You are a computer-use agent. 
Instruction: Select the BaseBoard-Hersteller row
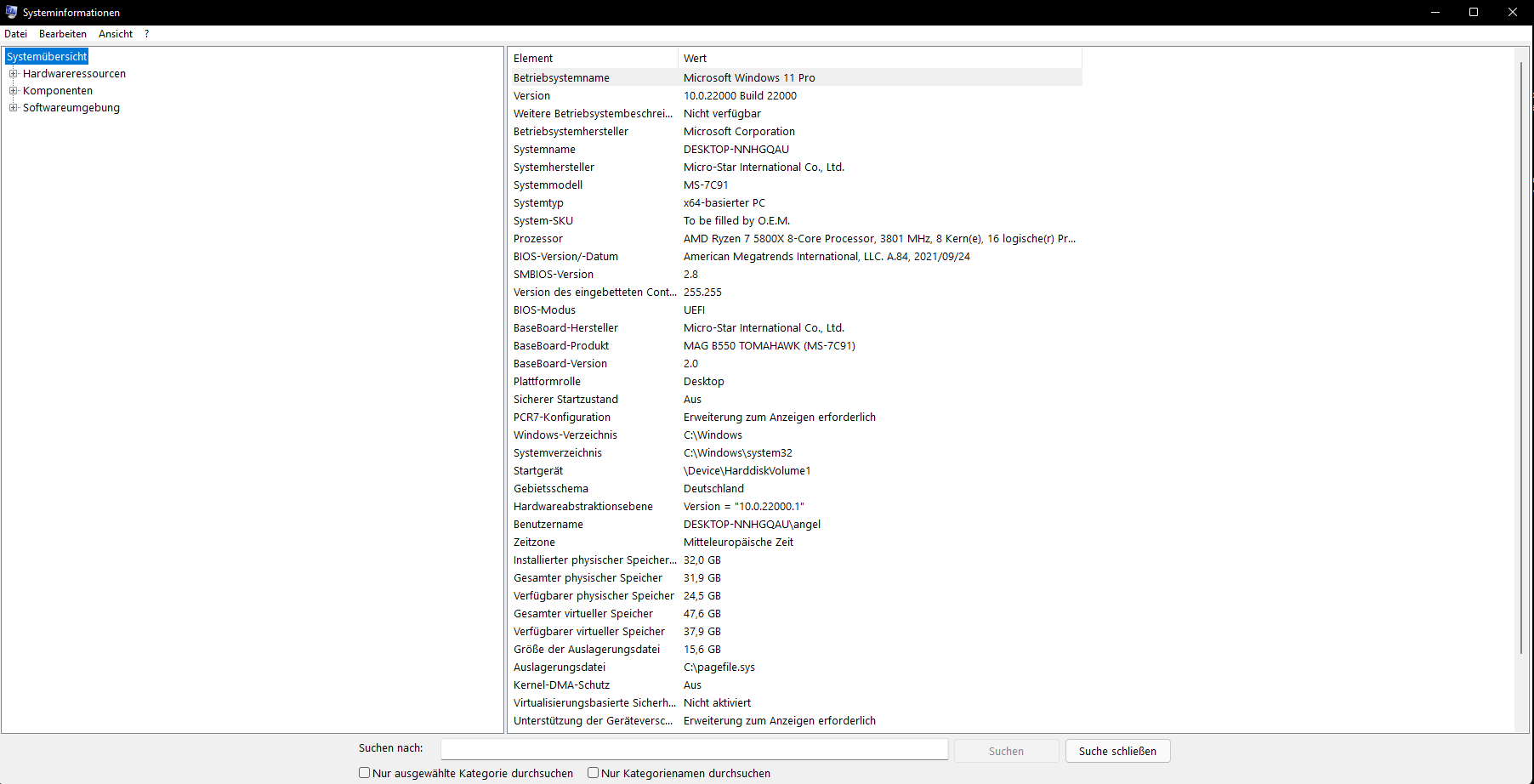(795, 327)
